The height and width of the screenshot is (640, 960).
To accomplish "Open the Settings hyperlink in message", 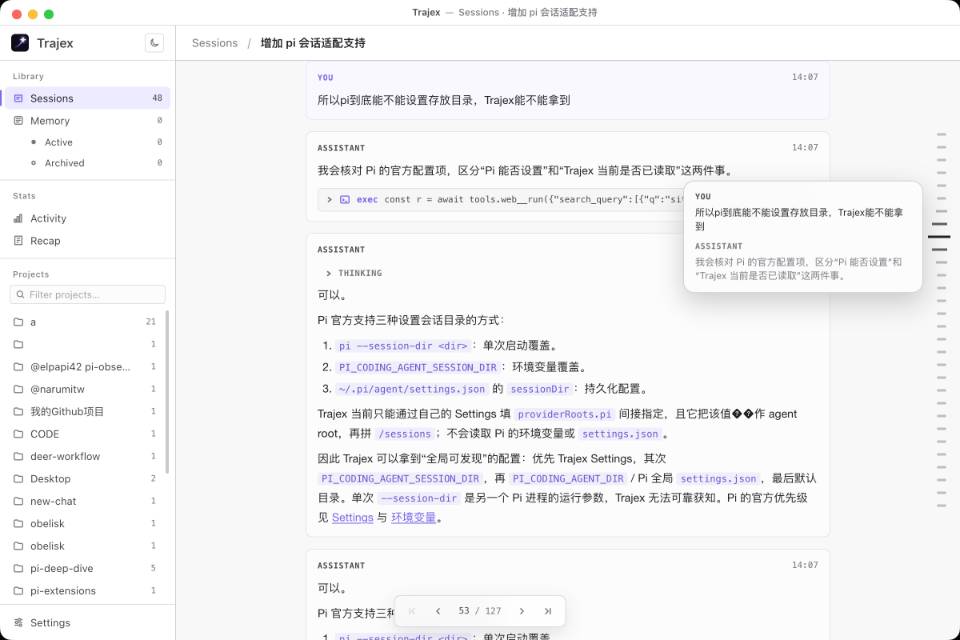I will (x=353, y=518).
